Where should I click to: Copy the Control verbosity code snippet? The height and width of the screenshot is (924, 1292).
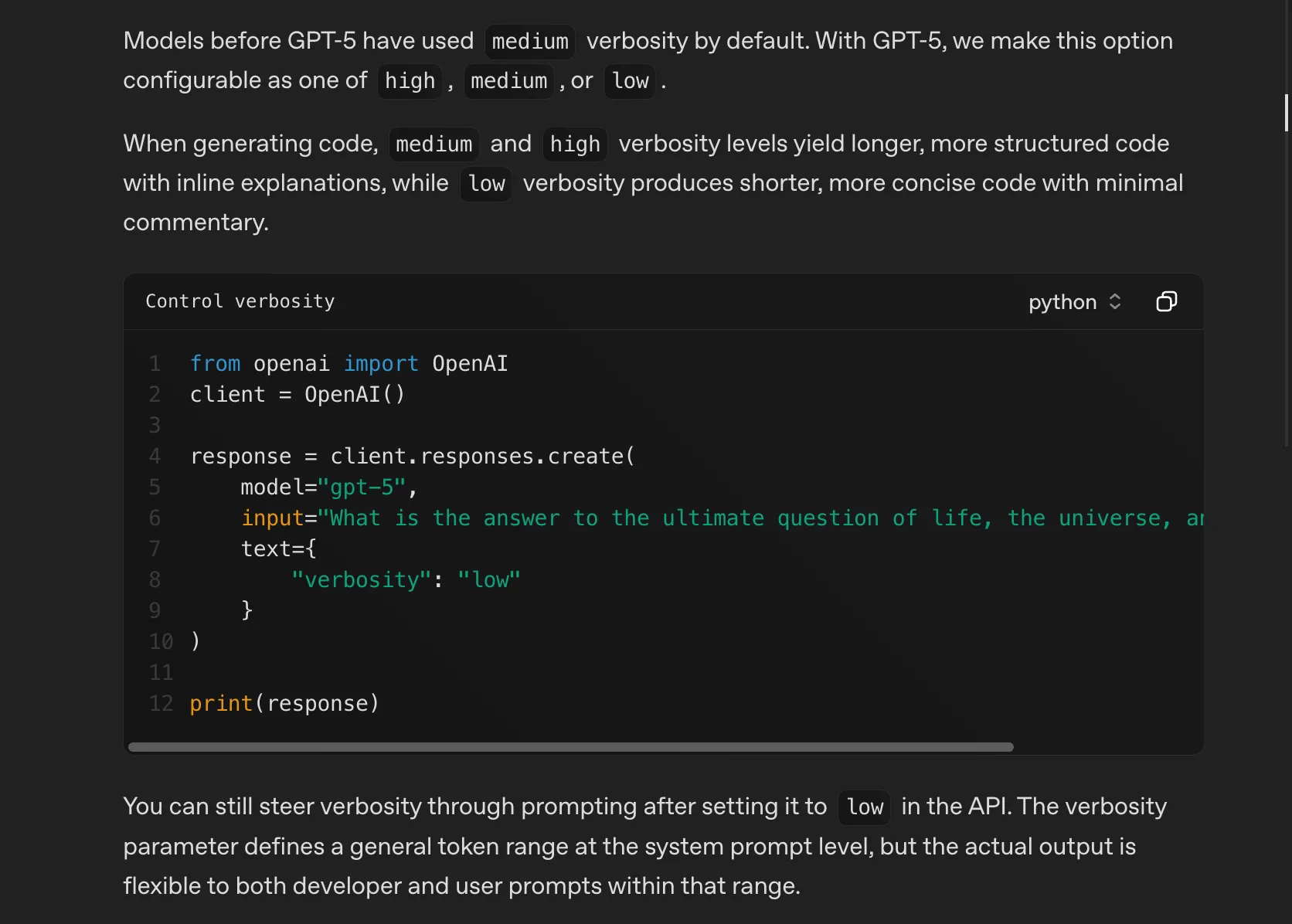pyautogui.click(x=1166, y=301)
